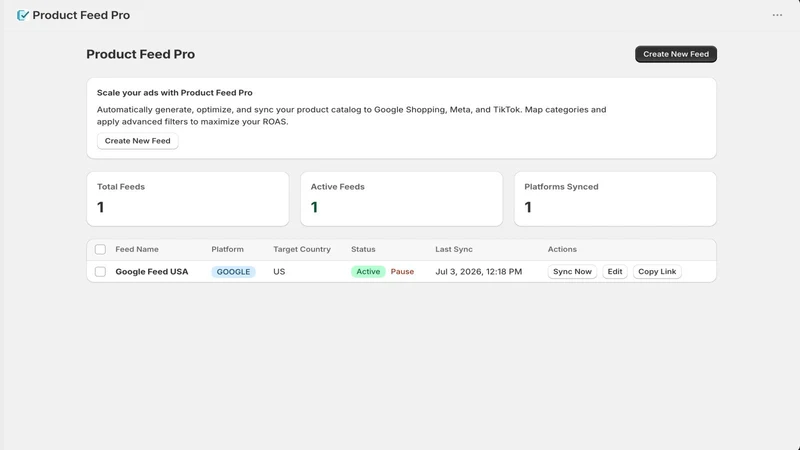Click the Platform column header

coord(227,249)
